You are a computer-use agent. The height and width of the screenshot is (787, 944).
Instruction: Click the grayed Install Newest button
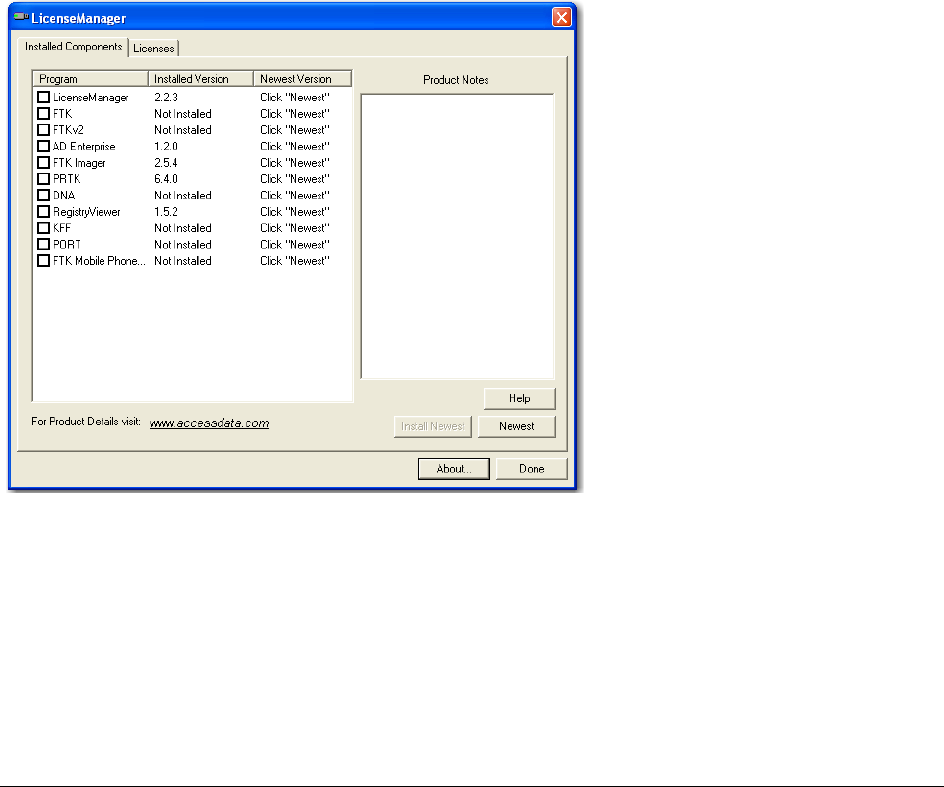[432, 426]
